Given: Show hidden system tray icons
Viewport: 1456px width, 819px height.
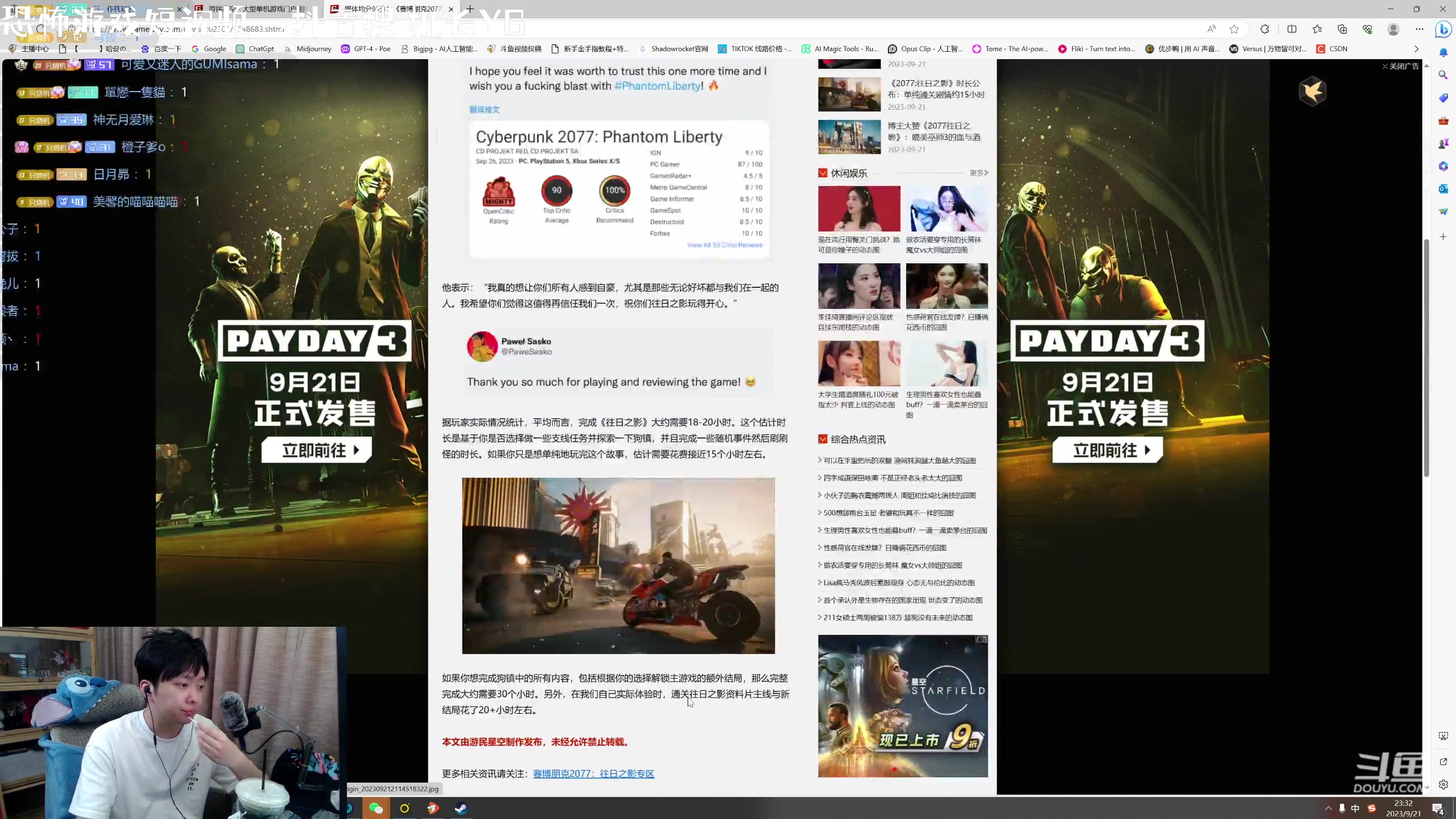Looking at the screenshot, I should [1328, 808].
